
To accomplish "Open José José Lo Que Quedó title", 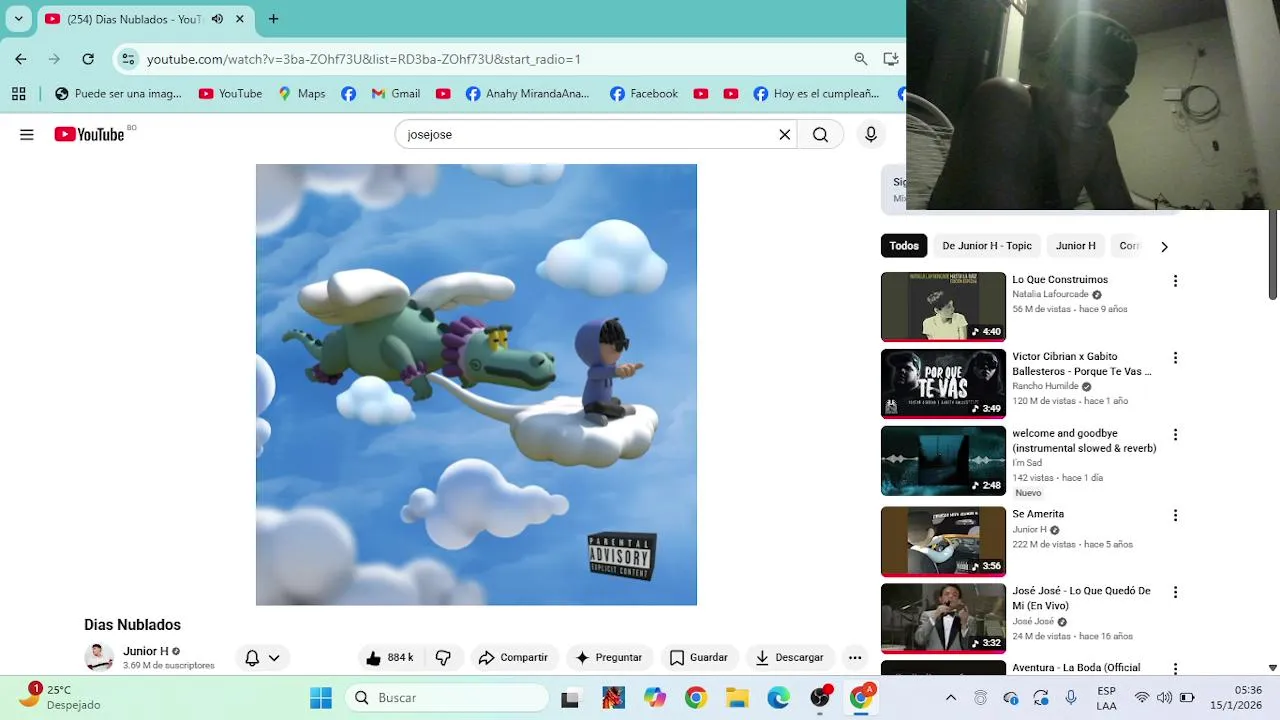I will [1081, 598].
